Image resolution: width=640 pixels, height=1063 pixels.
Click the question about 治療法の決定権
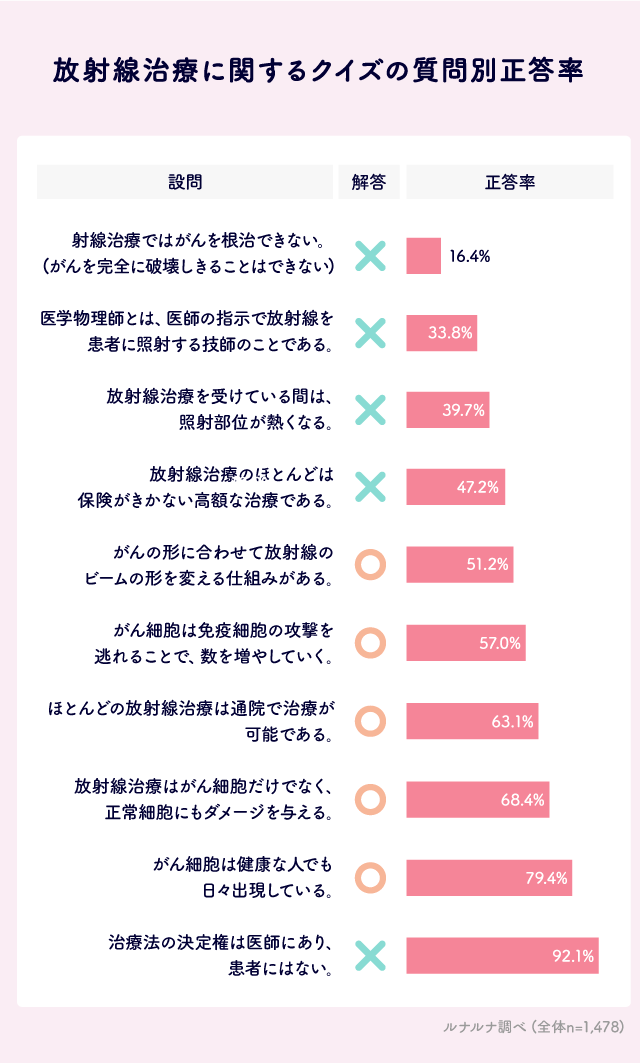220,955
